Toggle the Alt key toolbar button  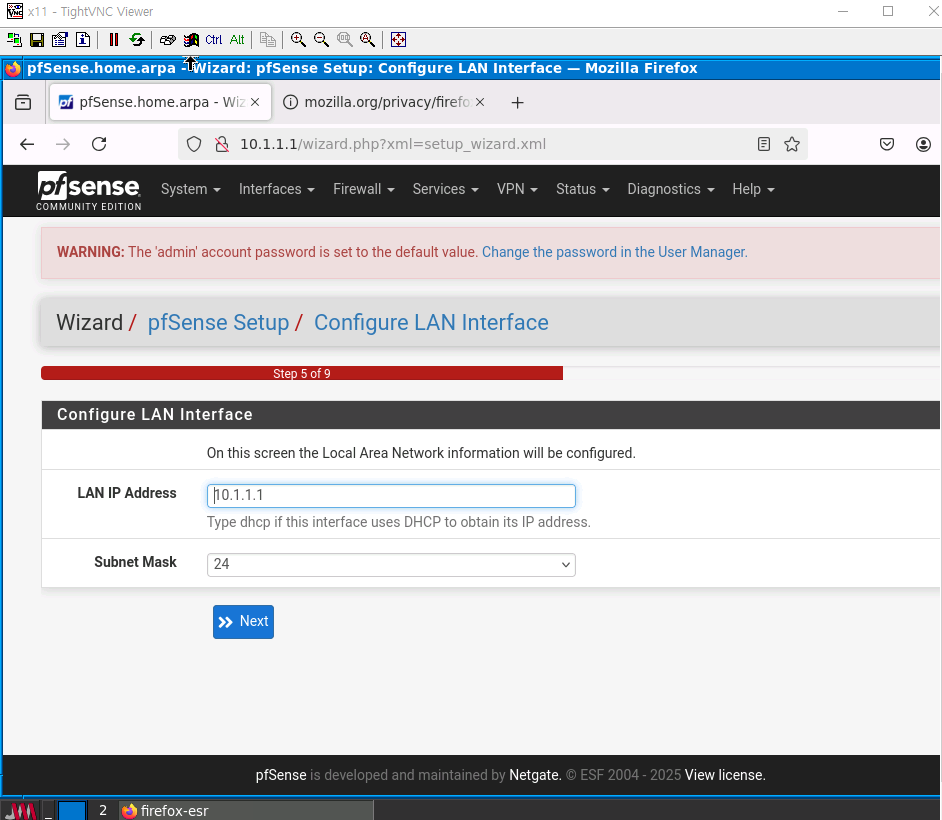click(237, 40)
